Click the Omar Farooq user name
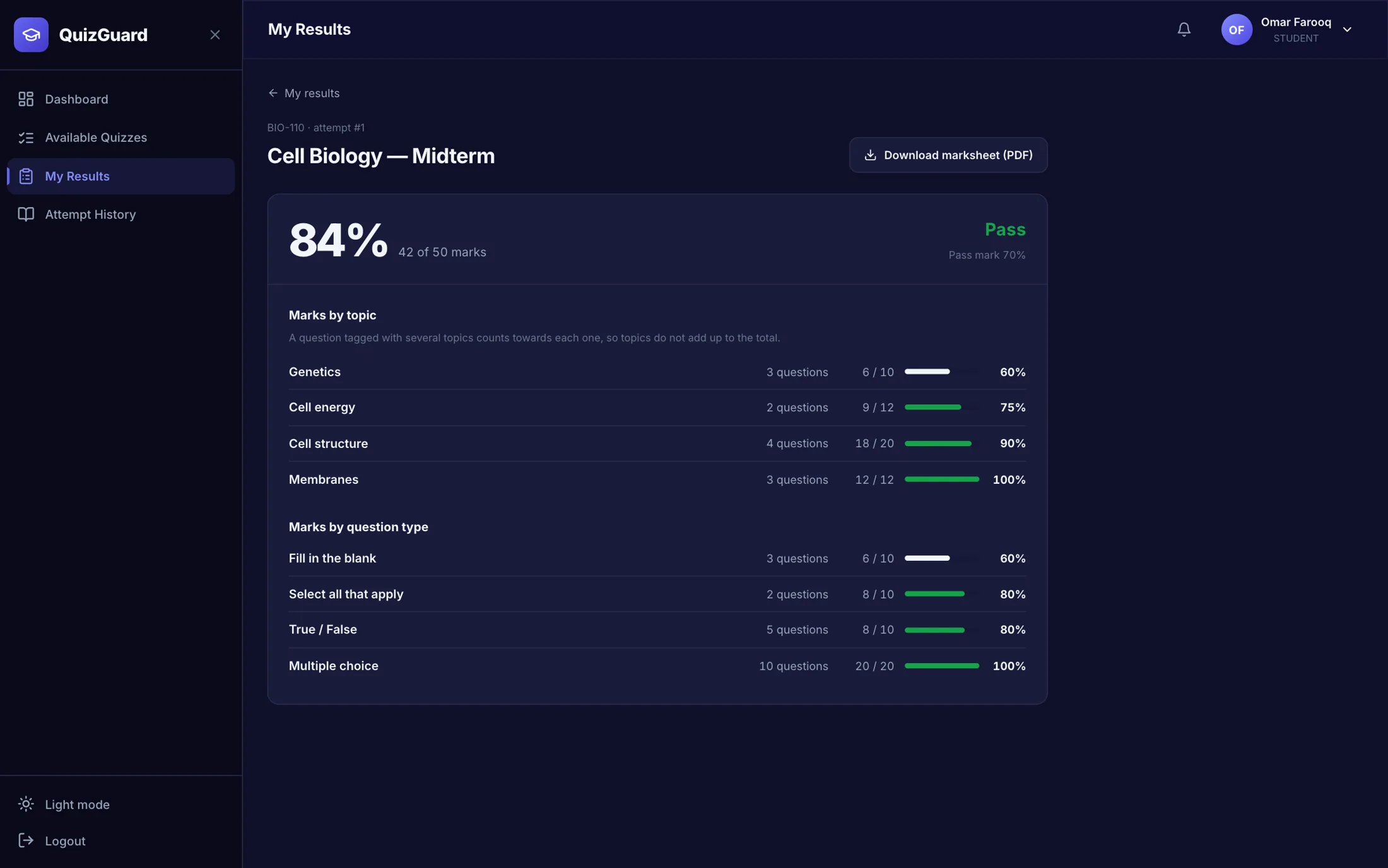The width and height of the screenshot is (1388, 868). coord(1296,22)
